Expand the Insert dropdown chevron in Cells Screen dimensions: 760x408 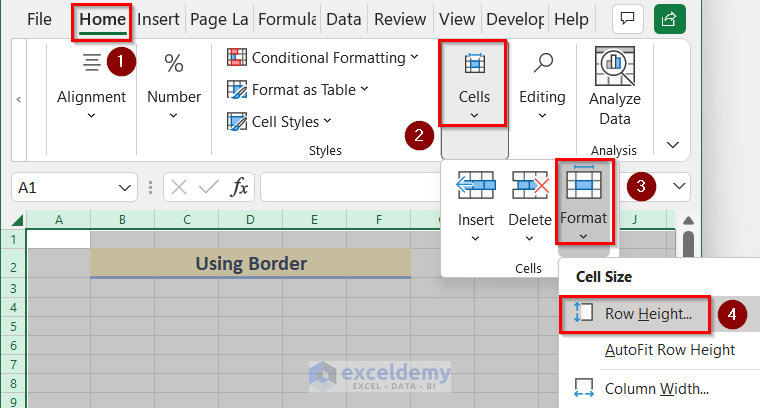coord(475,238)
